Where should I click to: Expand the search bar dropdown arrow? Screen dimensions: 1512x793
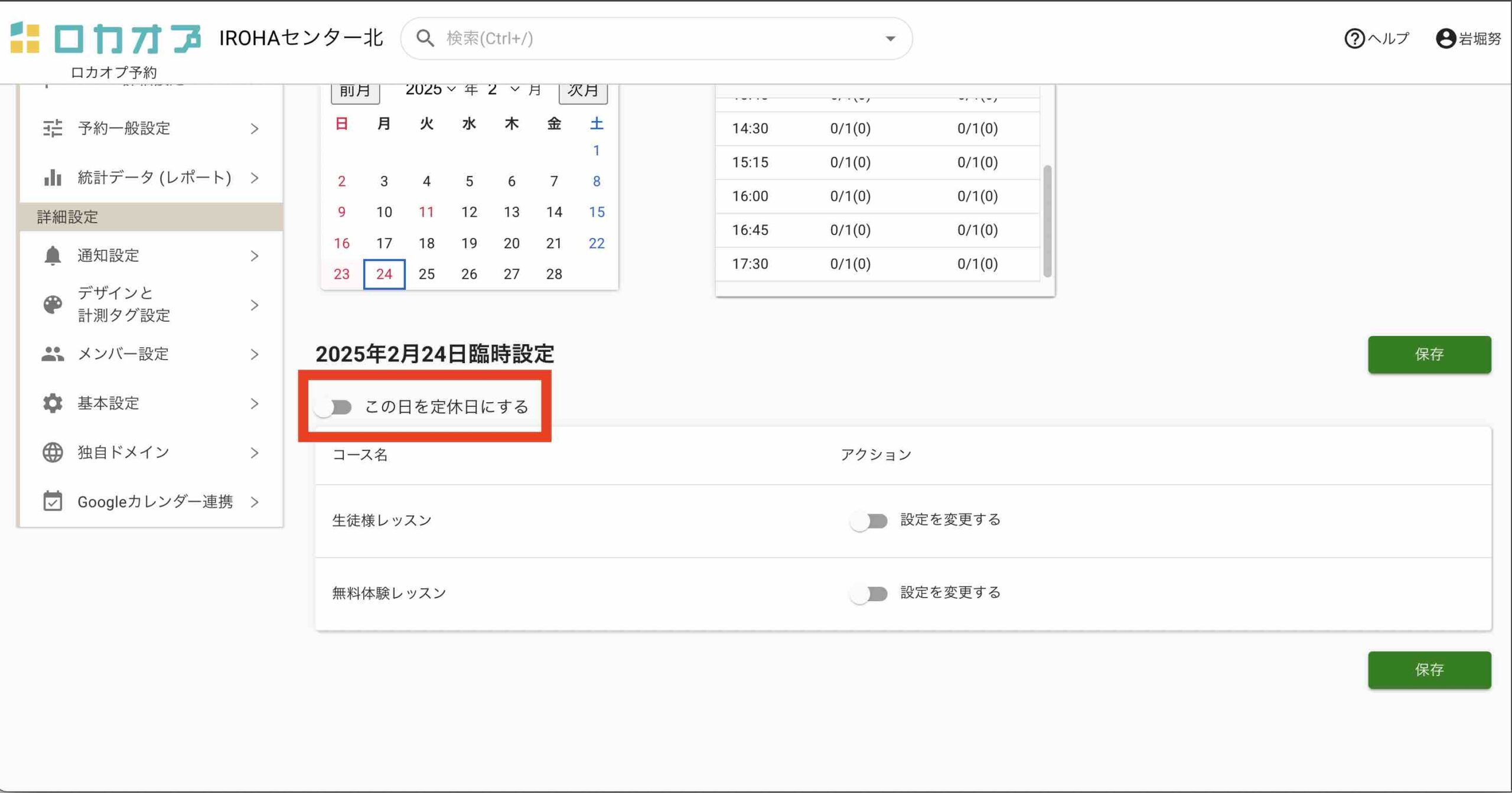click(x=890, y=39)
